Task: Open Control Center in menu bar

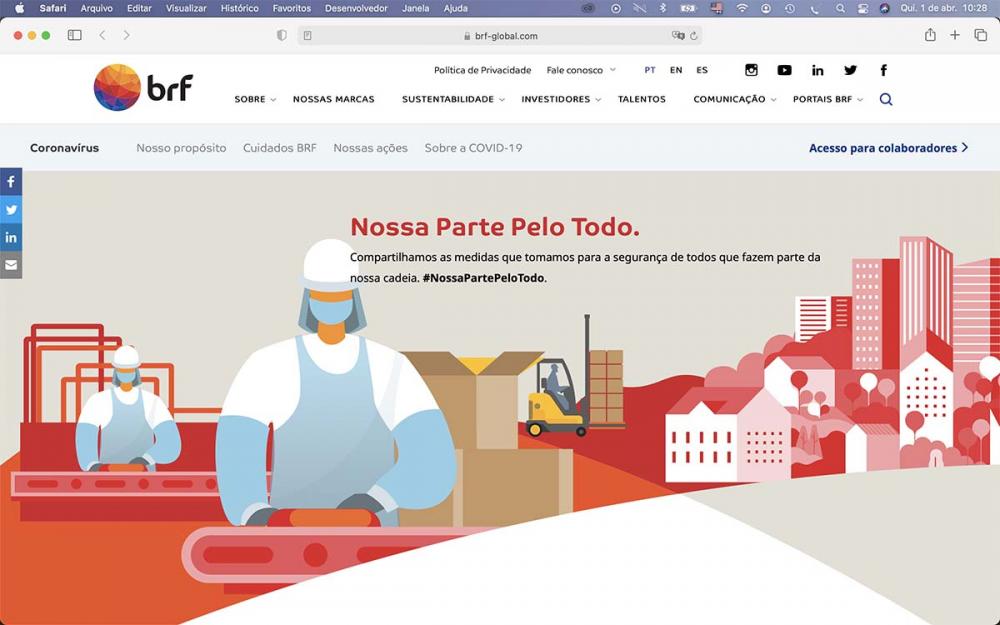Action: click(862, 8)
